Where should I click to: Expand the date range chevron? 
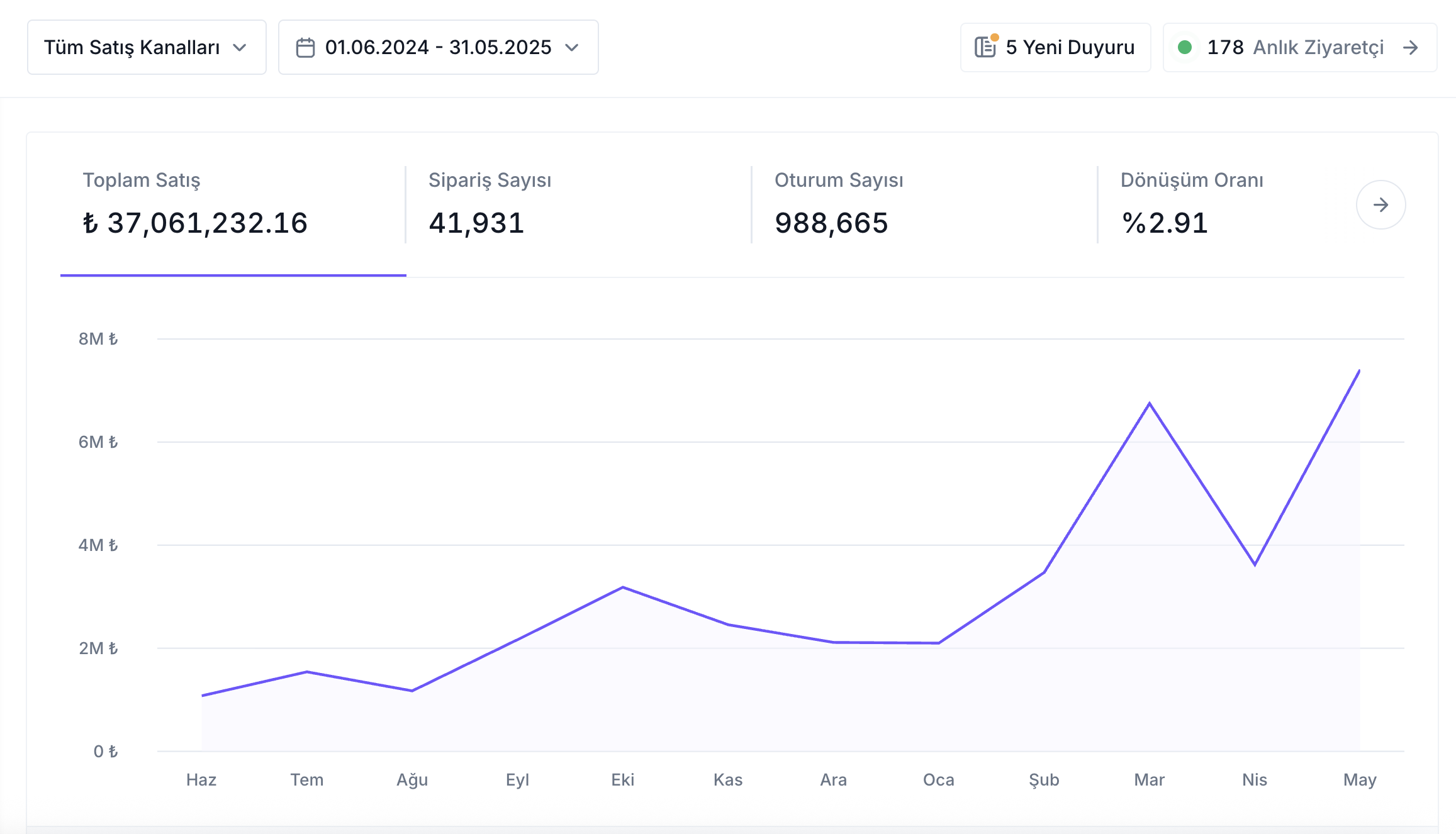coord(572,48)
